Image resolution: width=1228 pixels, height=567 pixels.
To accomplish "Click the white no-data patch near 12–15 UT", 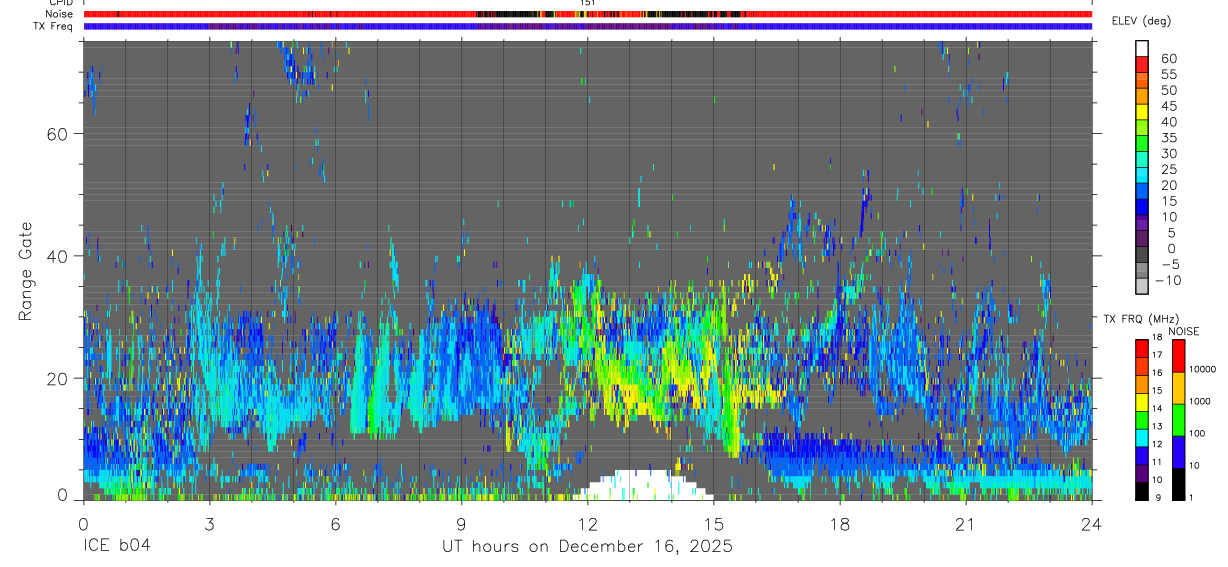I will tap(642, 485).
